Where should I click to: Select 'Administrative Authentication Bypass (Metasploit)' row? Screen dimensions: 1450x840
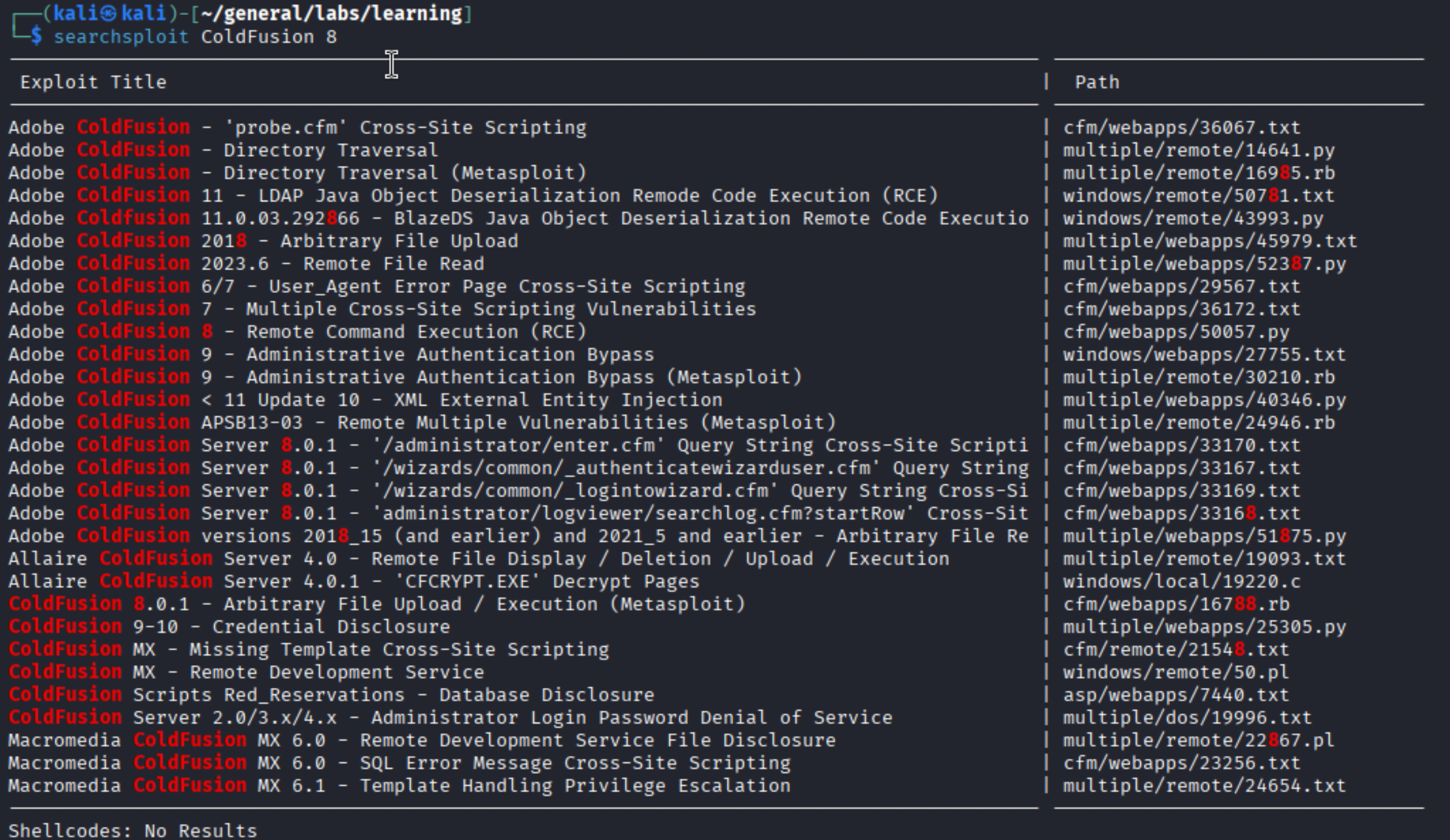tap(405, 377)
